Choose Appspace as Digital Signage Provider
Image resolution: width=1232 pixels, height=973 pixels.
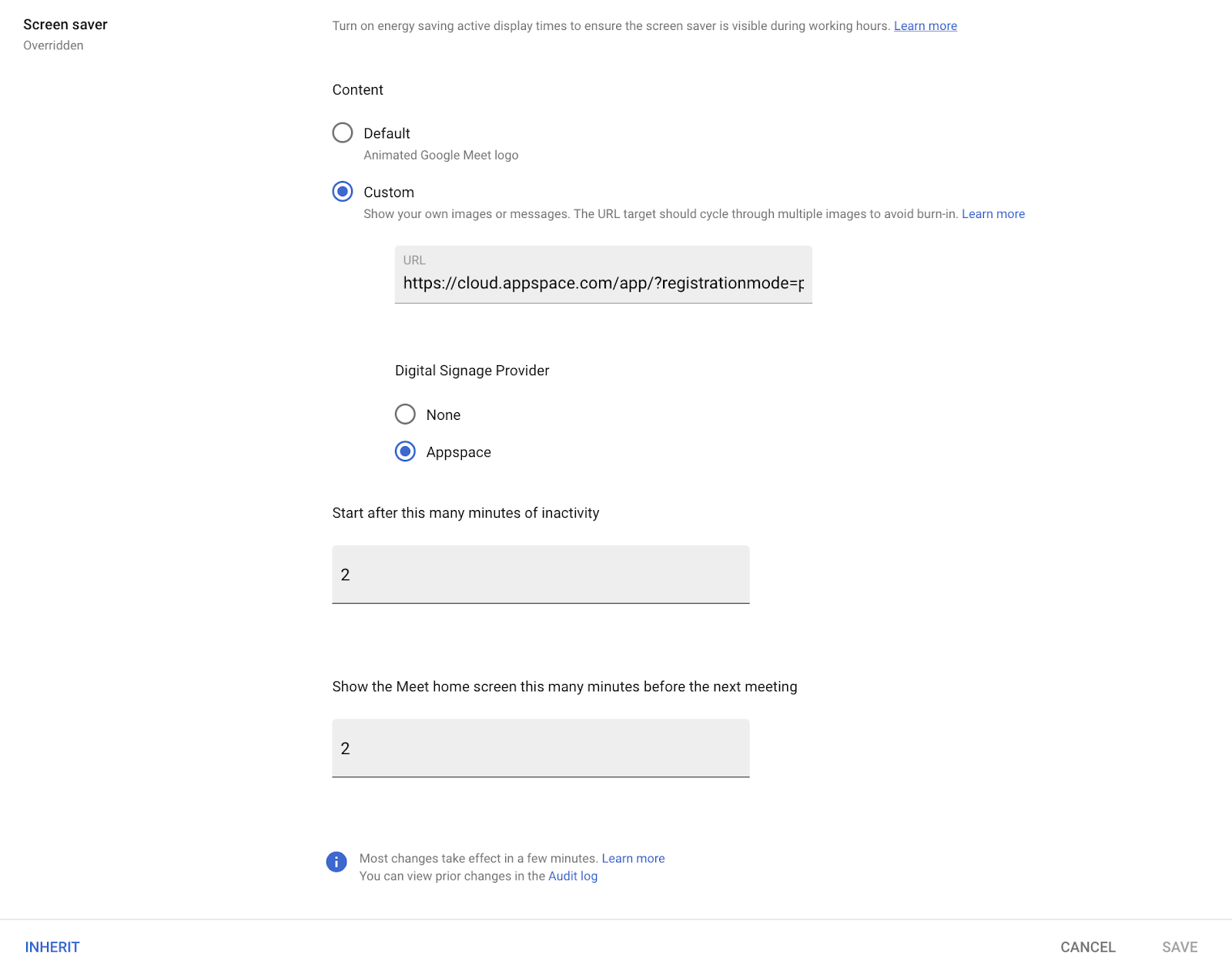pos(405,451)
